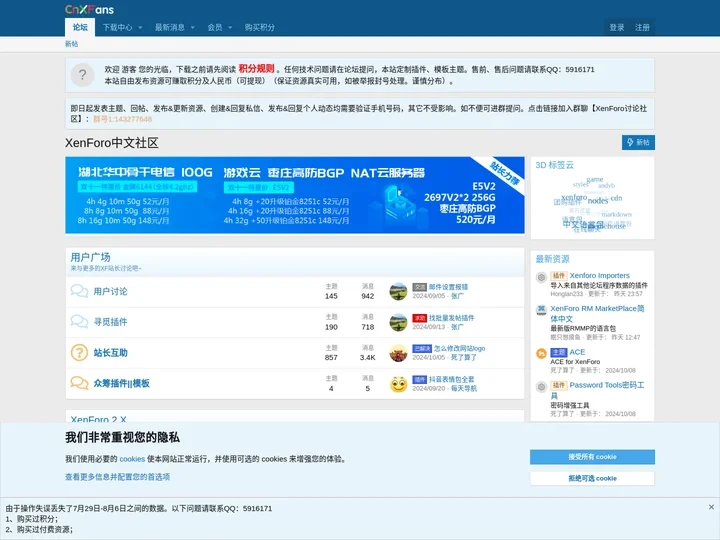The height and width of the screenshot is (540, 720).
Task: Open the 寻觅插件 forum
Action: (110, 322)
